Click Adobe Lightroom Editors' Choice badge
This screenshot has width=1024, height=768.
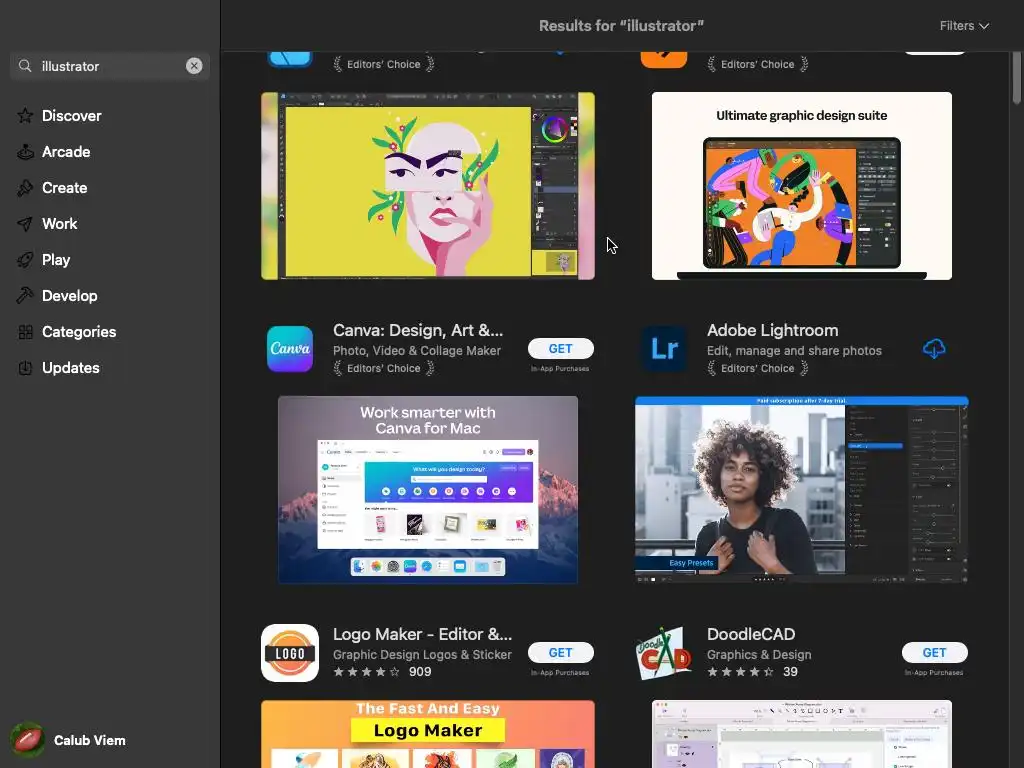pos(758,368)
